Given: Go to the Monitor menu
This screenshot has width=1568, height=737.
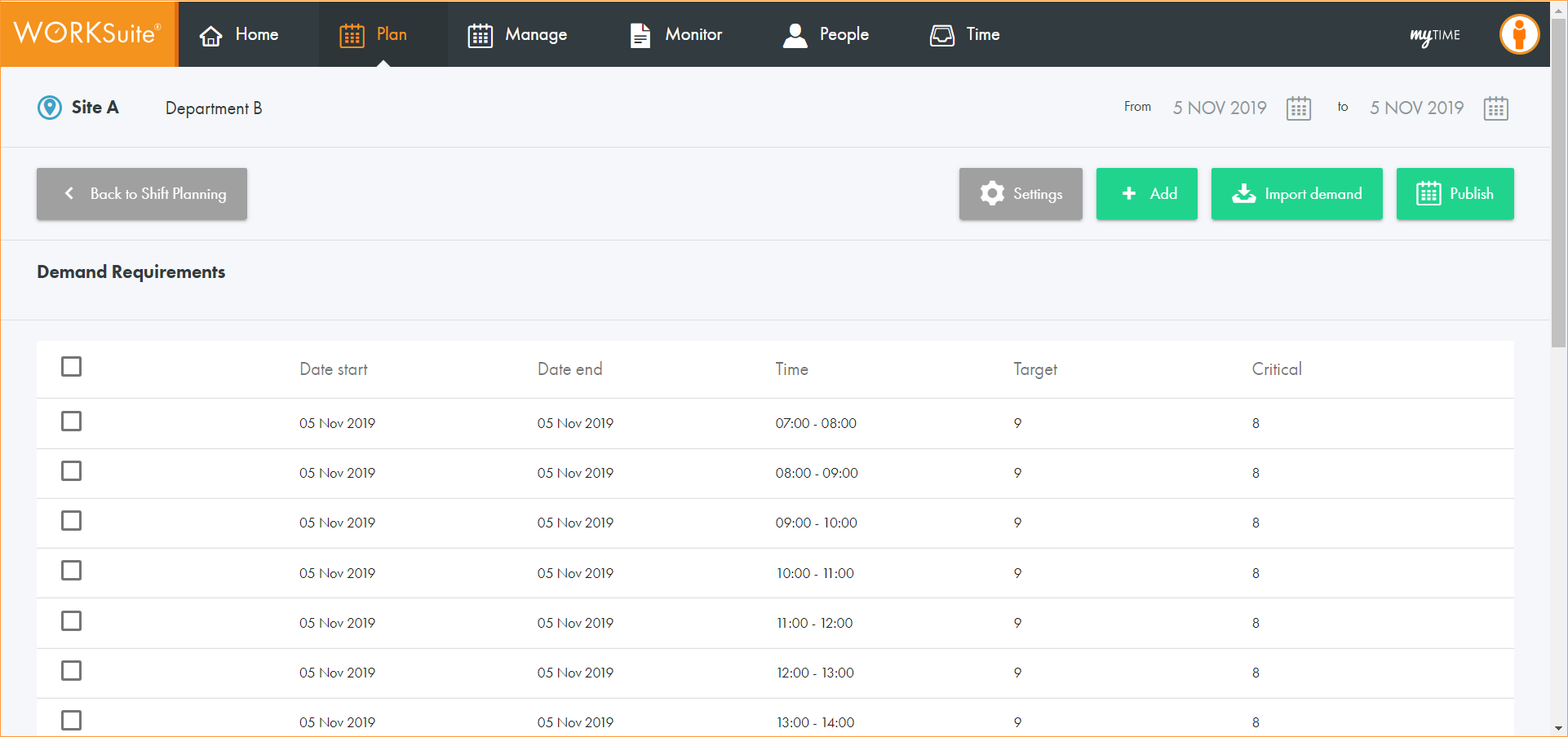Looking at the screenshot, I should coord(676,35).
